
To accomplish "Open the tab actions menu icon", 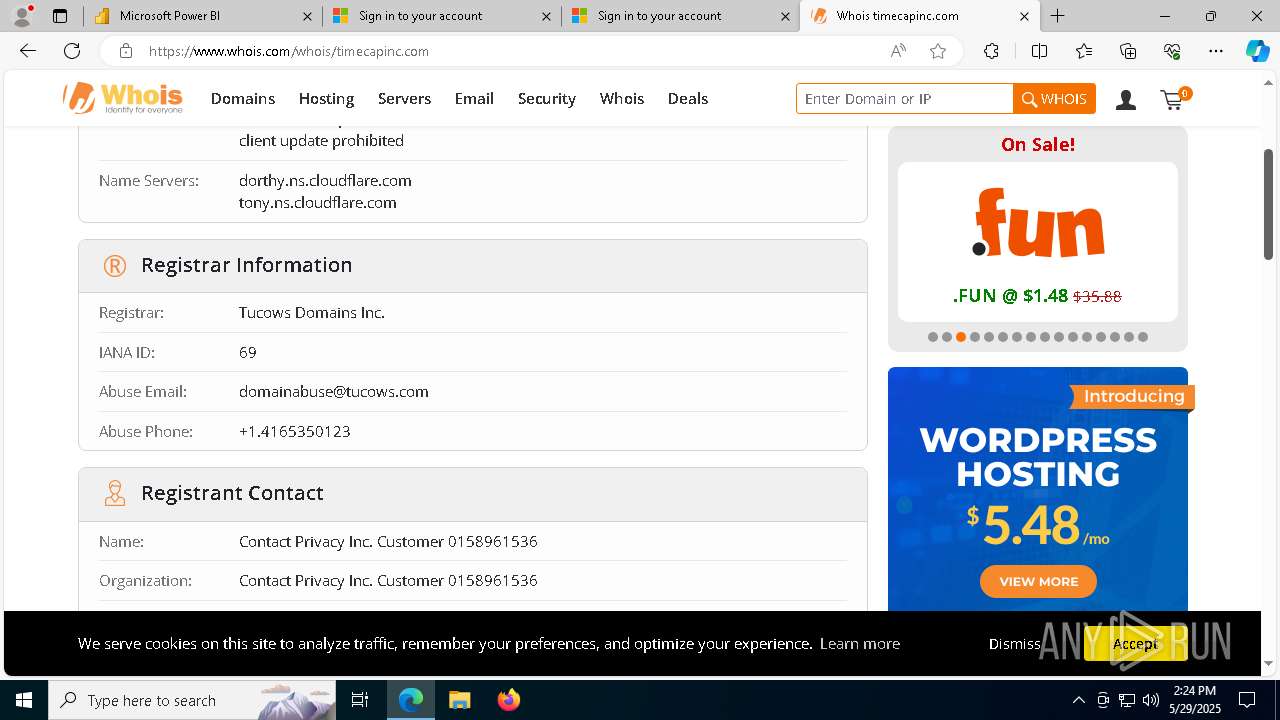I will tap(60, 16).
